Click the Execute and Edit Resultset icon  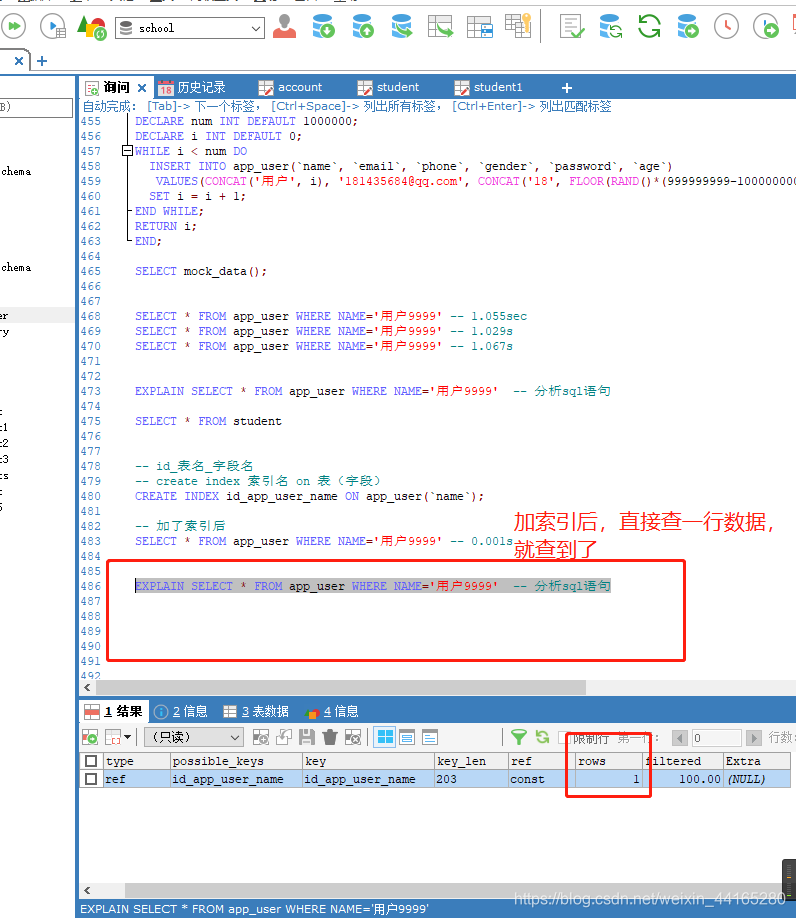(53, 27)
